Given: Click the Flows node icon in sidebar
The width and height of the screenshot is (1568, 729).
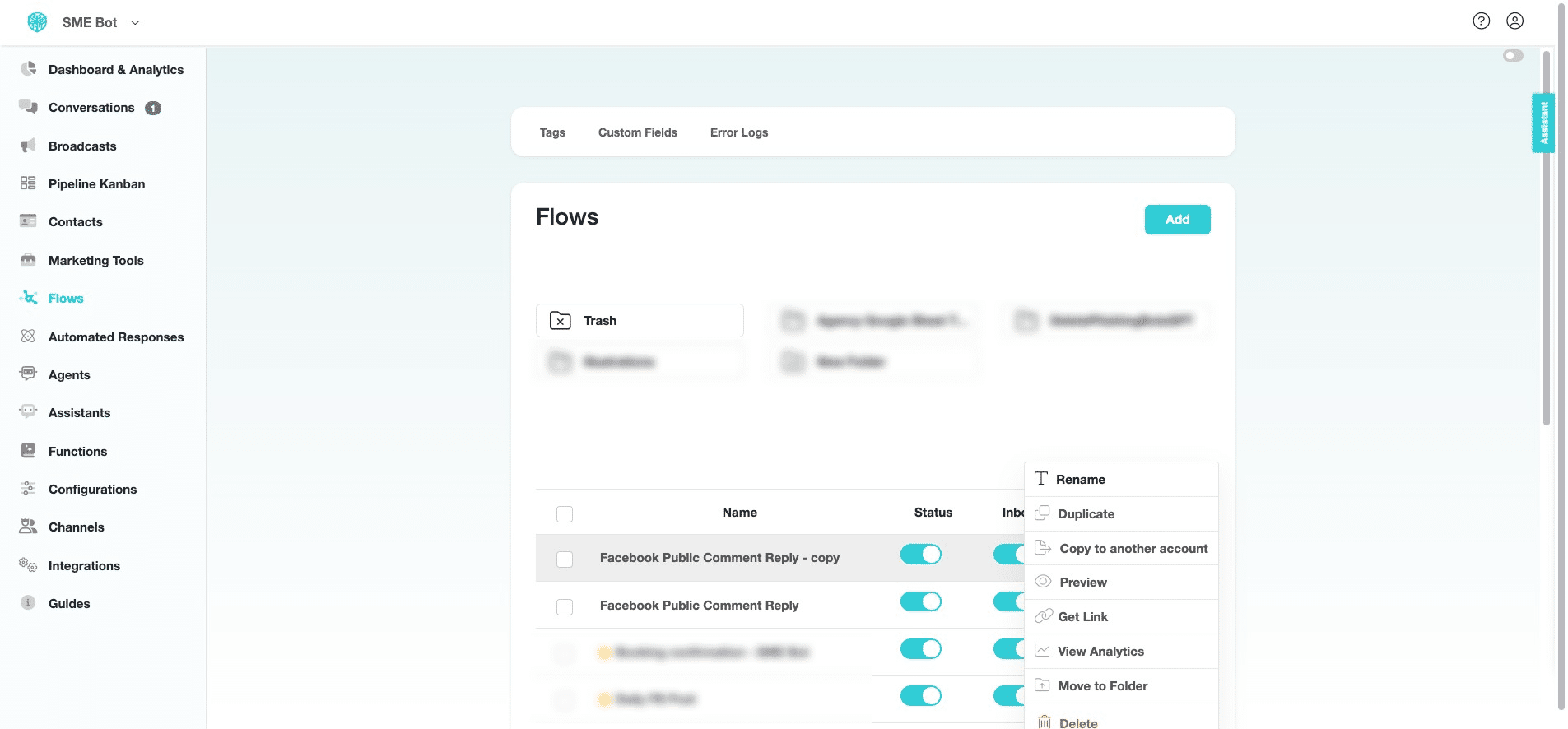Looking at the screenshot, I should pos(28,298).
